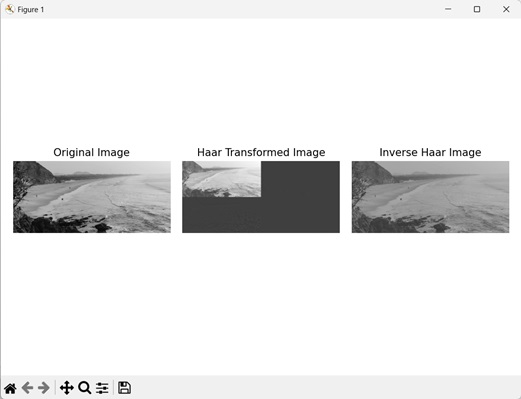Viewport: 521px width, 399px height.
Task: Click the Original Image plot
Action: pyautogui.click(x=92, y=197)
